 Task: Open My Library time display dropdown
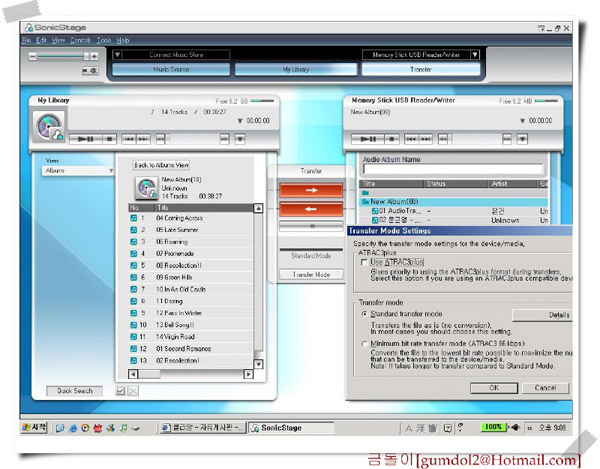click(240, 121)
